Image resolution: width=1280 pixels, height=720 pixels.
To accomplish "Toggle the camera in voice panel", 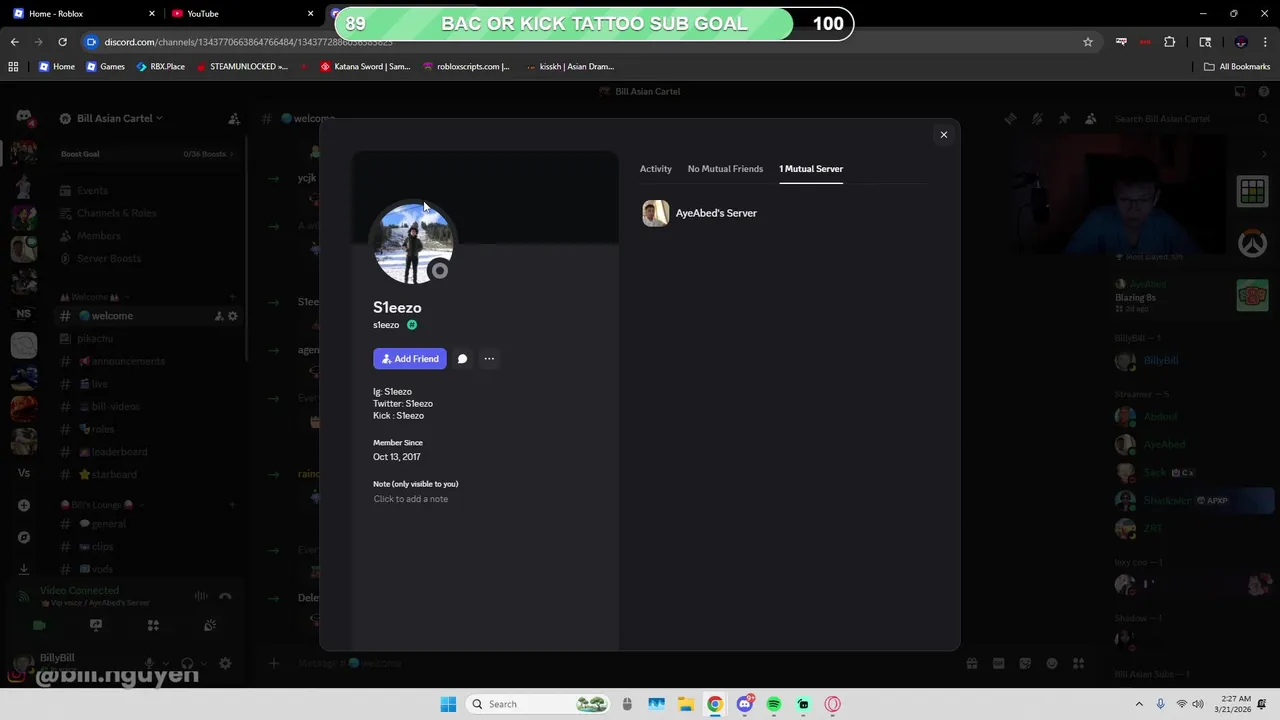I will coord(39,626).
